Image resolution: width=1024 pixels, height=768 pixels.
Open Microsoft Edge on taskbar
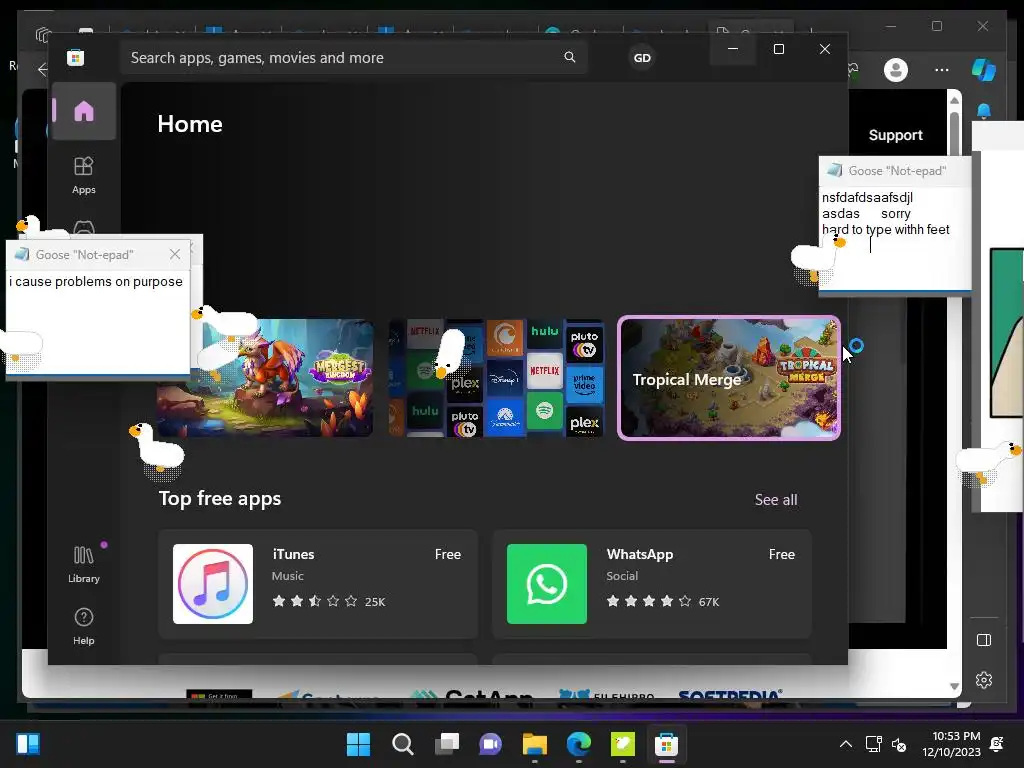579,744
